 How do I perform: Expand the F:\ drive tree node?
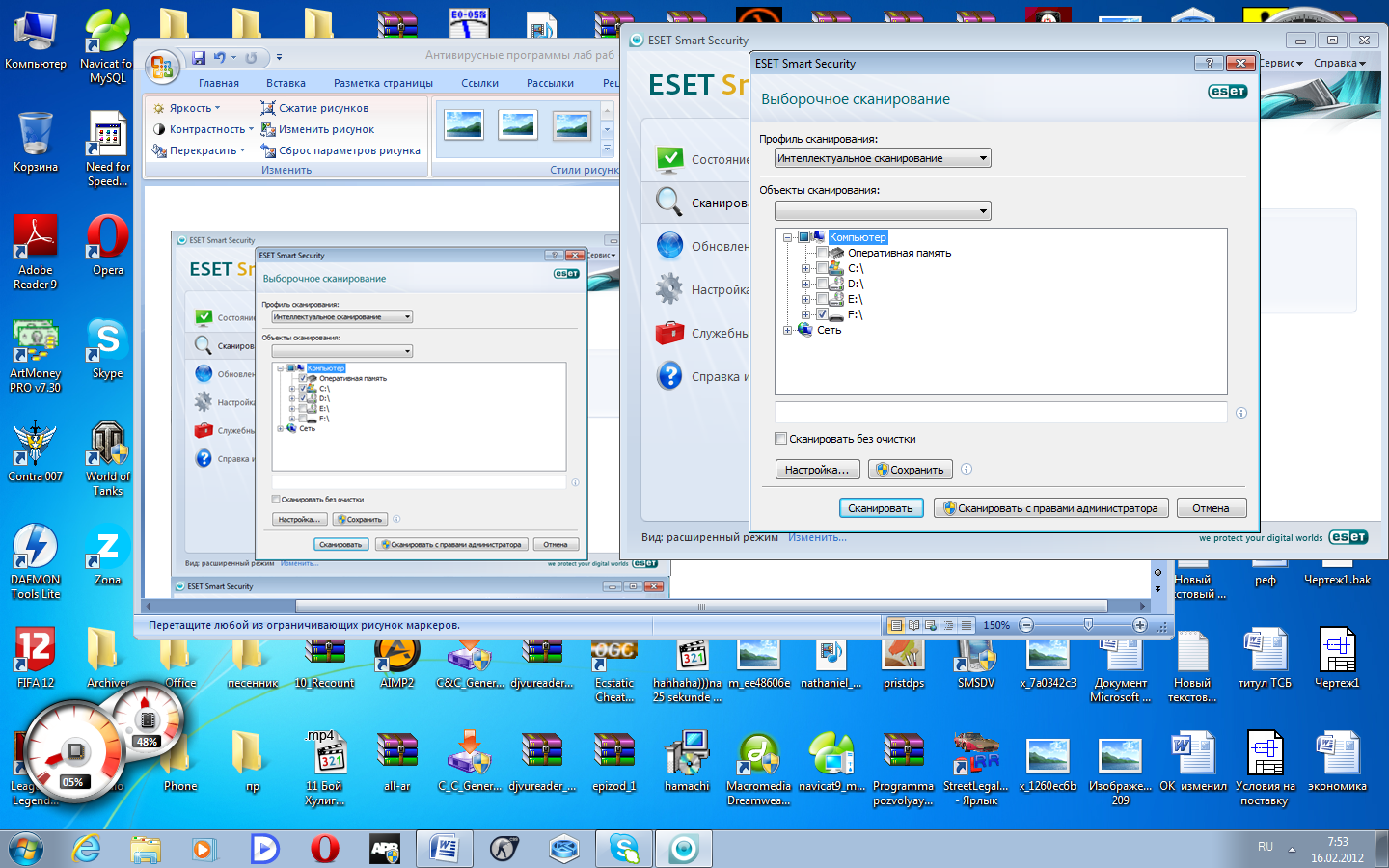[x=806, y=314]
